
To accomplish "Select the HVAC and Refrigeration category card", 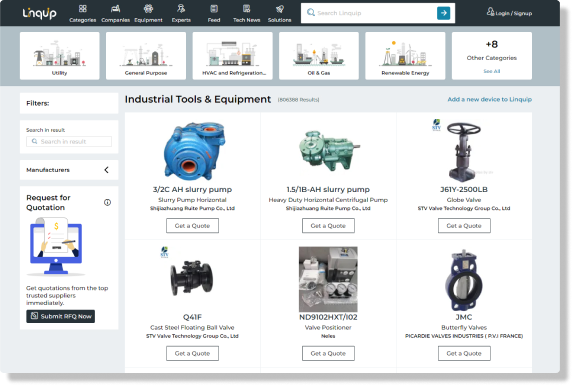I will coord(232,55).
